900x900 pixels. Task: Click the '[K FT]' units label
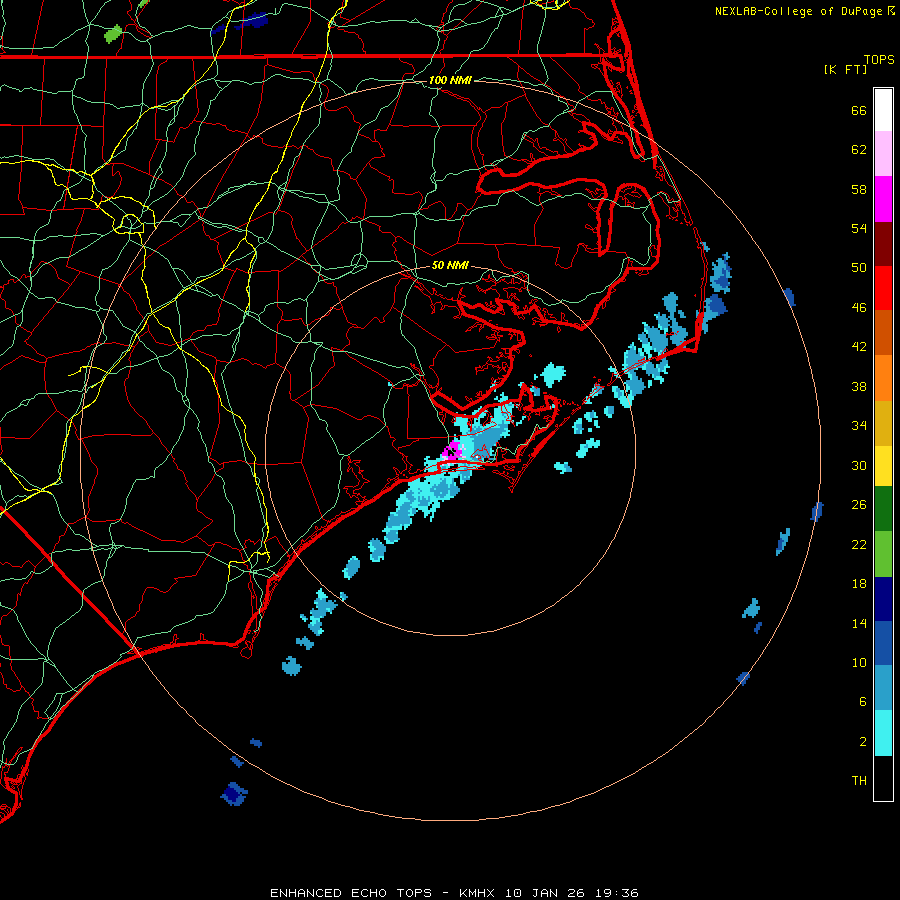[845, 69]
